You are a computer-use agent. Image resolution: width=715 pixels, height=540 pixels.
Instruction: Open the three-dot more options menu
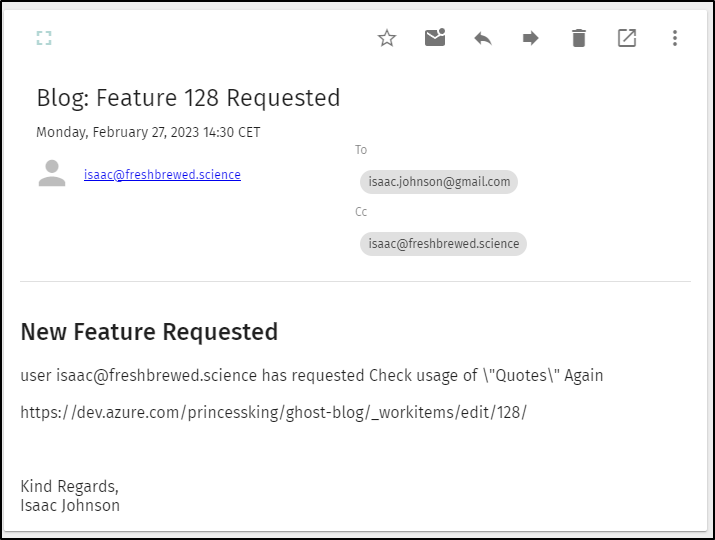675,38
